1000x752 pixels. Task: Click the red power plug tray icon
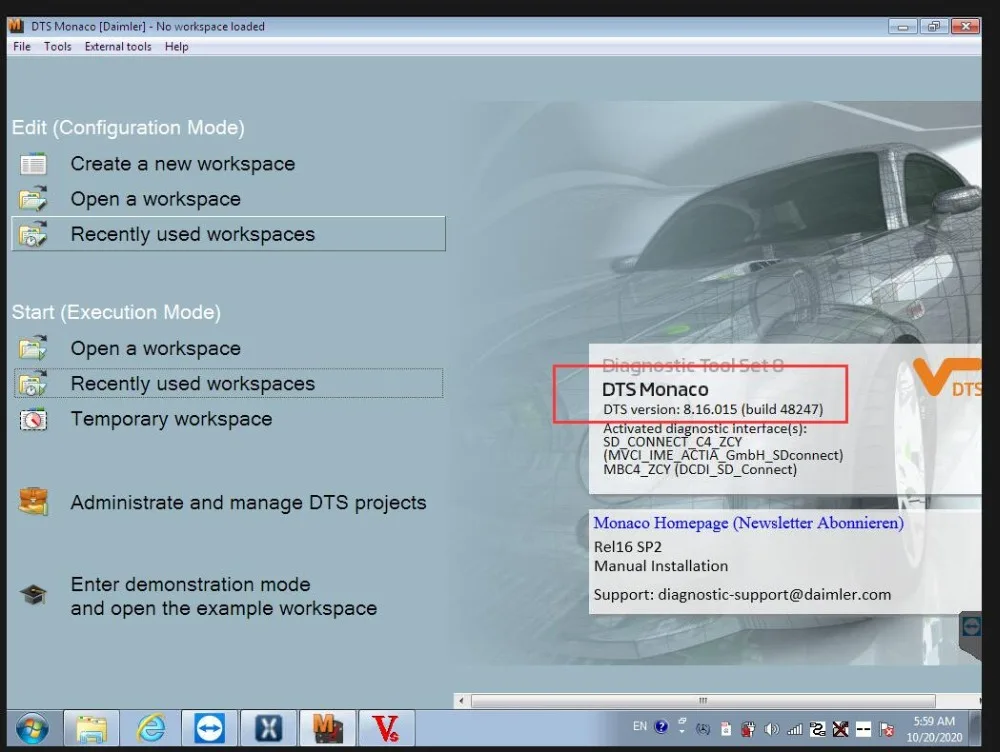tap(748, 729)
